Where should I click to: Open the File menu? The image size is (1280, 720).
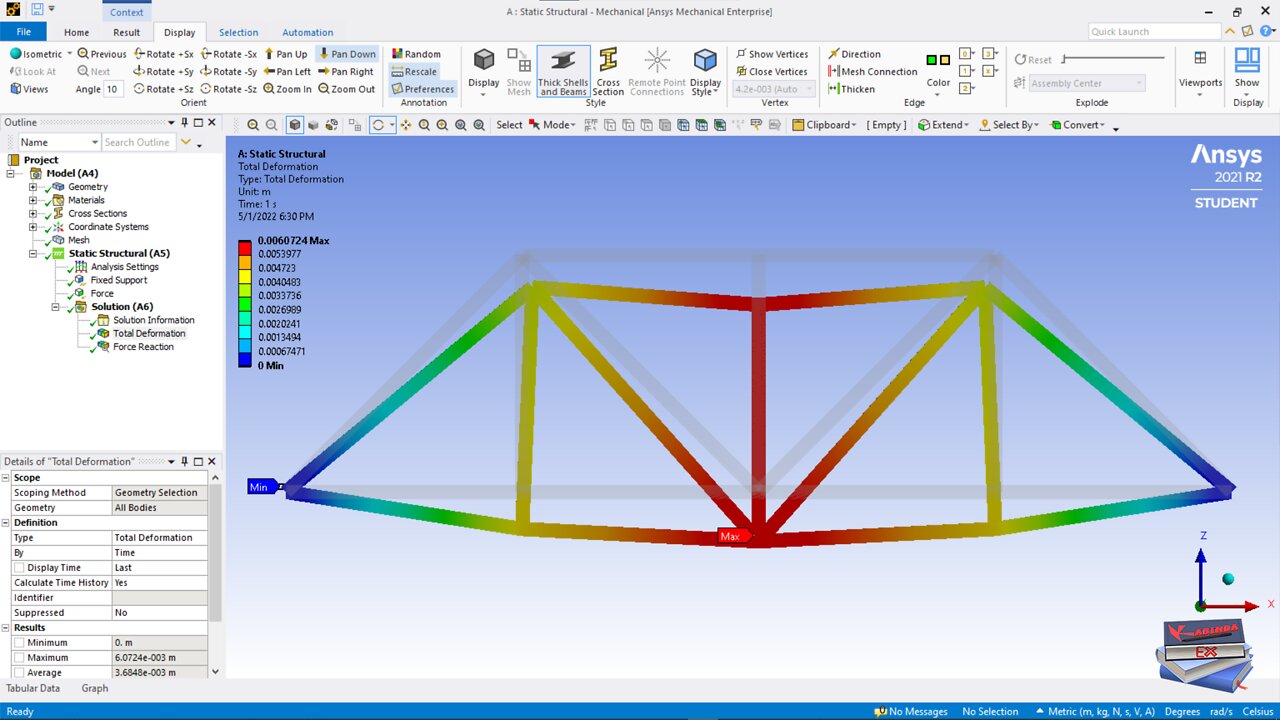coord(23,32)
